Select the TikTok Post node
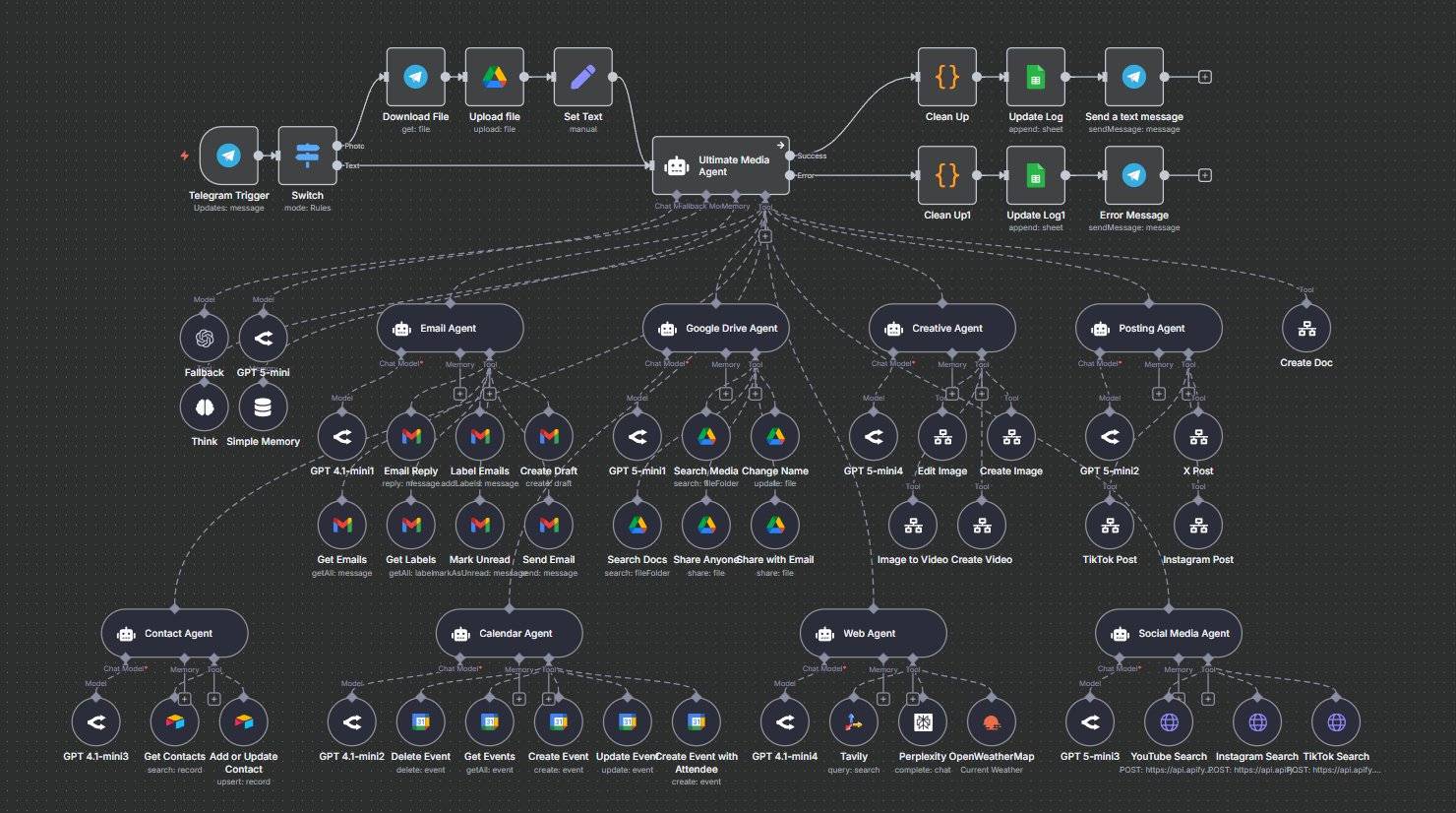1456x813 pixels. point(1110,525)
